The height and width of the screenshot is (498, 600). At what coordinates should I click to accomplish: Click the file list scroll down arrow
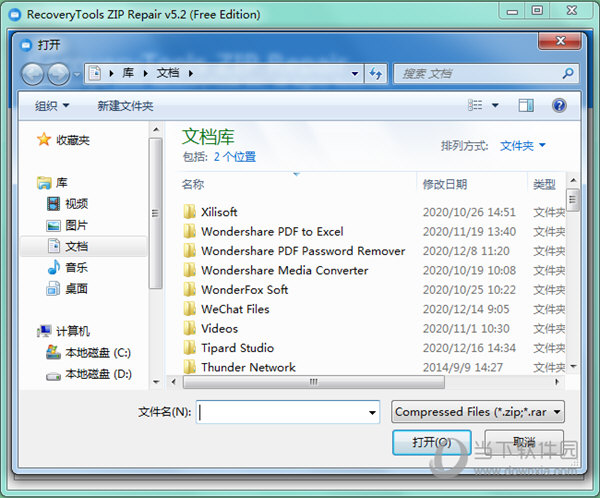(x=573, y=367)
